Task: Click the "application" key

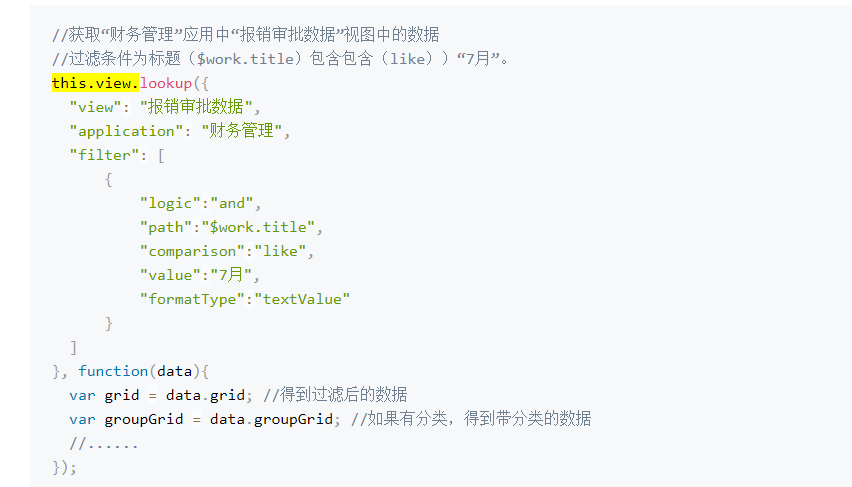Action: click(x=126, y=131)
